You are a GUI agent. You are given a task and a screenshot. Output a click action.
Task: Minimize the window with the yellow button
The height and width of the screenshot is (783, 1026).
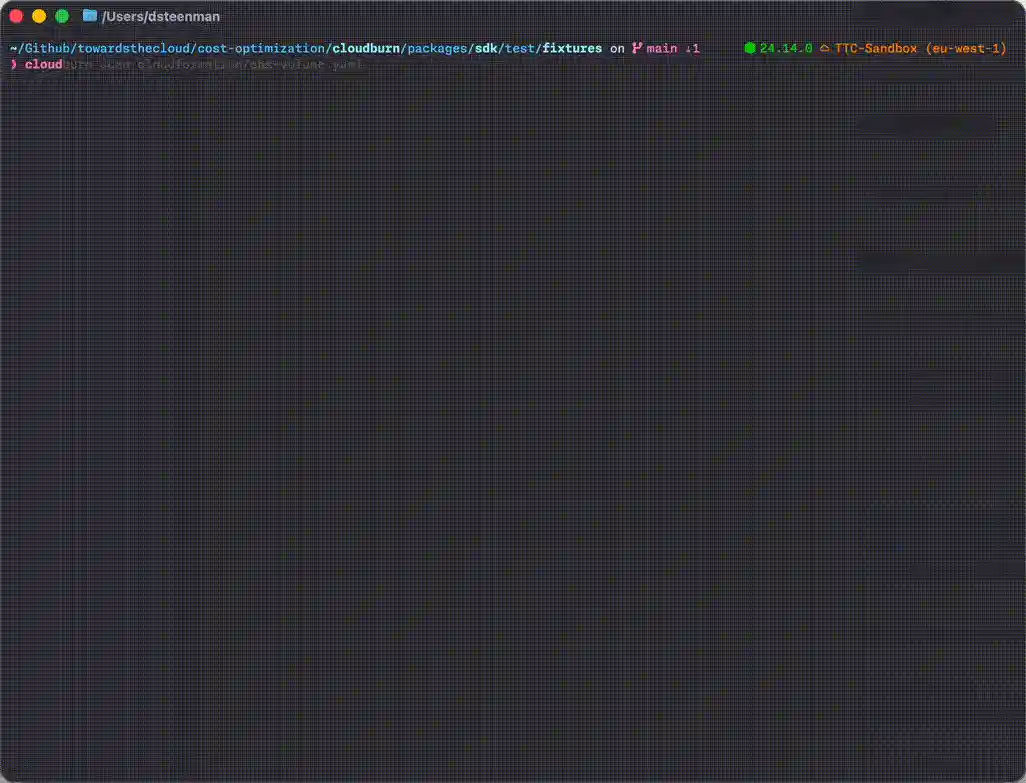(39, 16)
